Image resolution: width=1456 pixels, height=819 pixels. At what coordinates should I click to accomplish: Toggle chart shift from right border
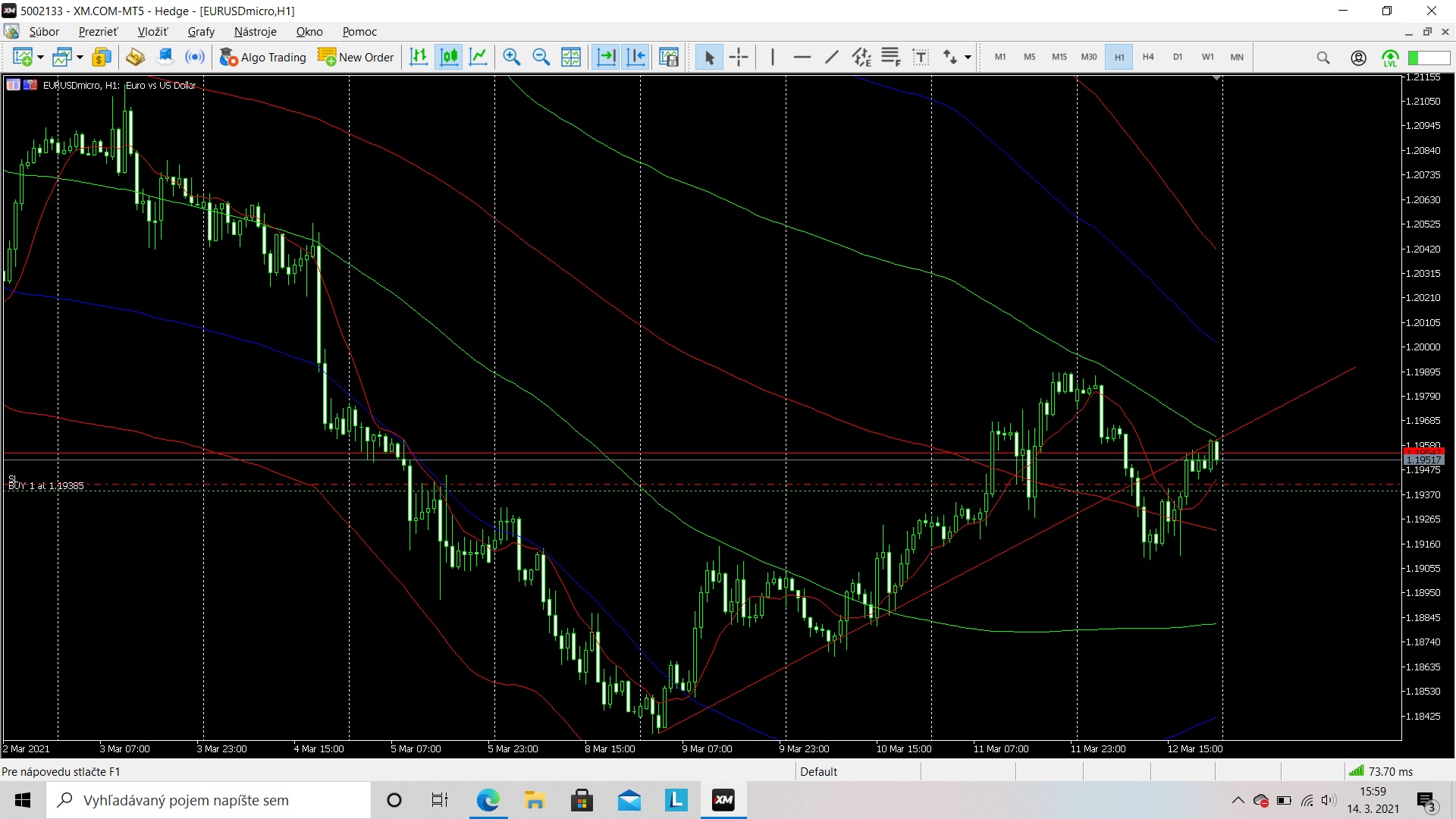pos(636,57)
